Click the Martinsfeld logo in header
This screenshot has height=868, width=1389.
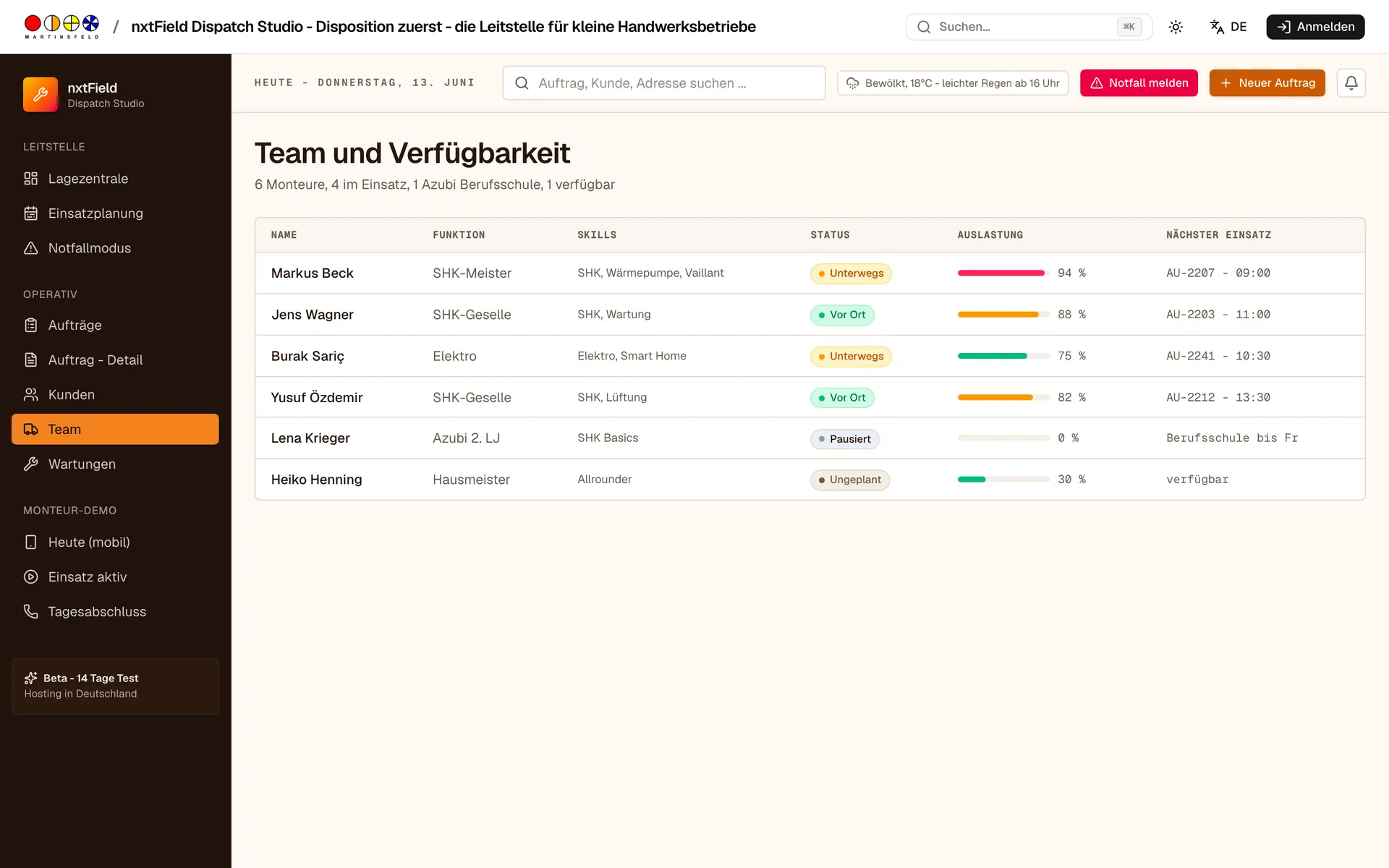(61, 27)
